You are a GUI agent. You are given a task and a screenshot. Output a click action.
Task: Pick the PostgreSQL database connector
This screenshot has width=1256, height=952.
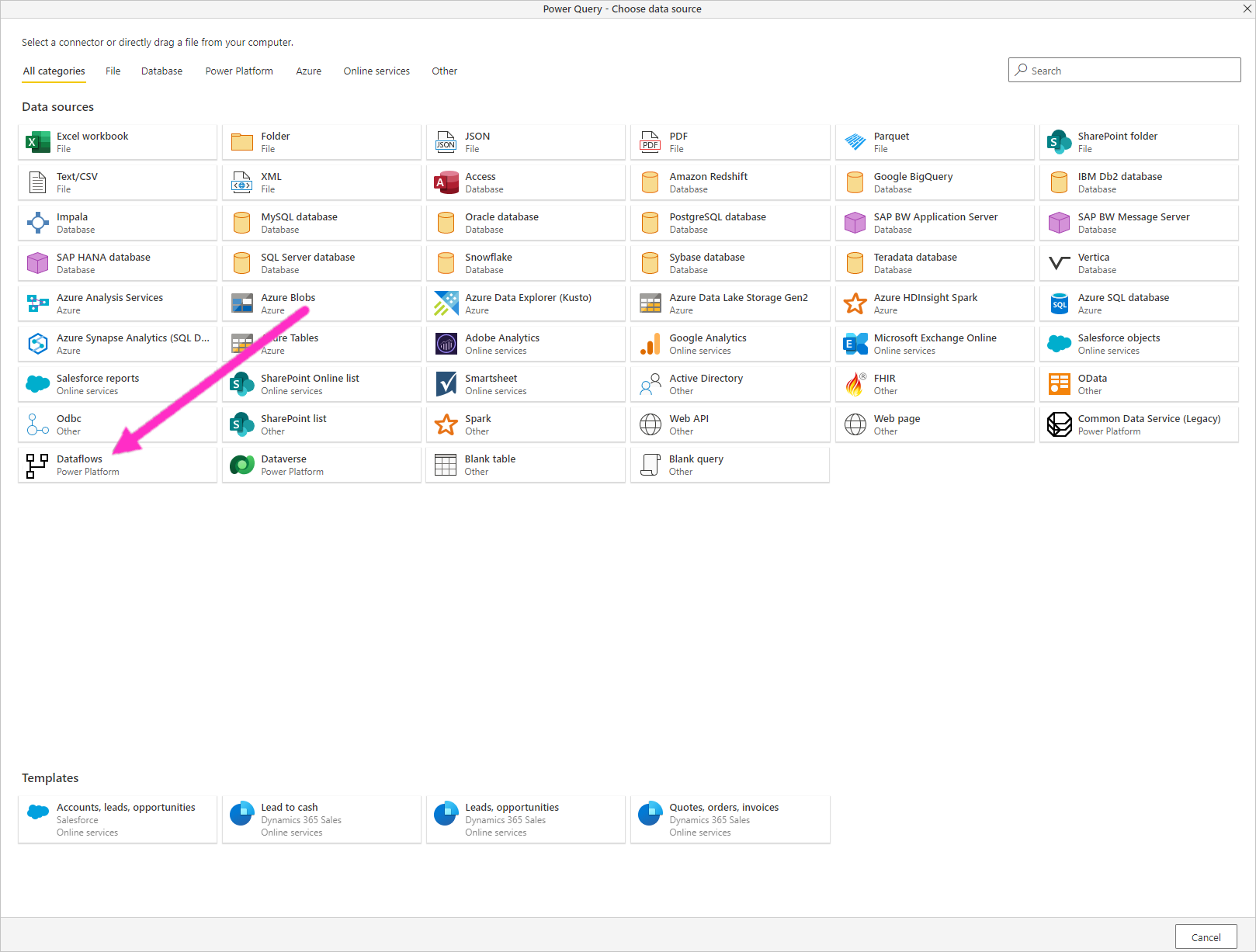click(x=730, y=223)
